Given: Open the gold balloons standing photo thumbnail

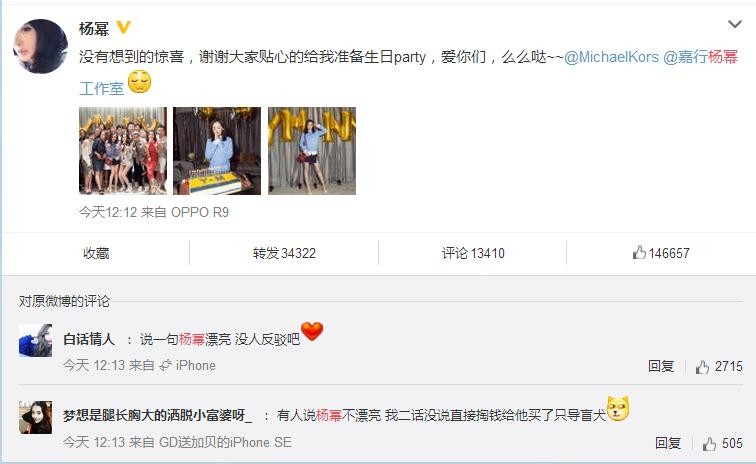Looking at the screenshot, I should point(312,151).
